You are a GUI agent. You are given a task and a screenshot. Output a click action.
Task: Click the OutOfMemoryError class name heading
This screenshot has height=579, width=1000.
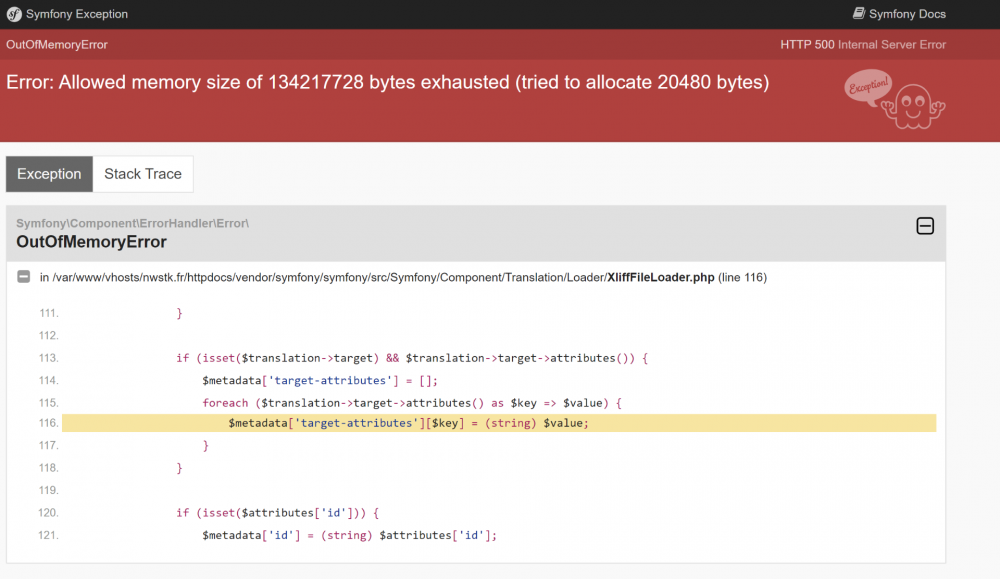tap(91, 242)
